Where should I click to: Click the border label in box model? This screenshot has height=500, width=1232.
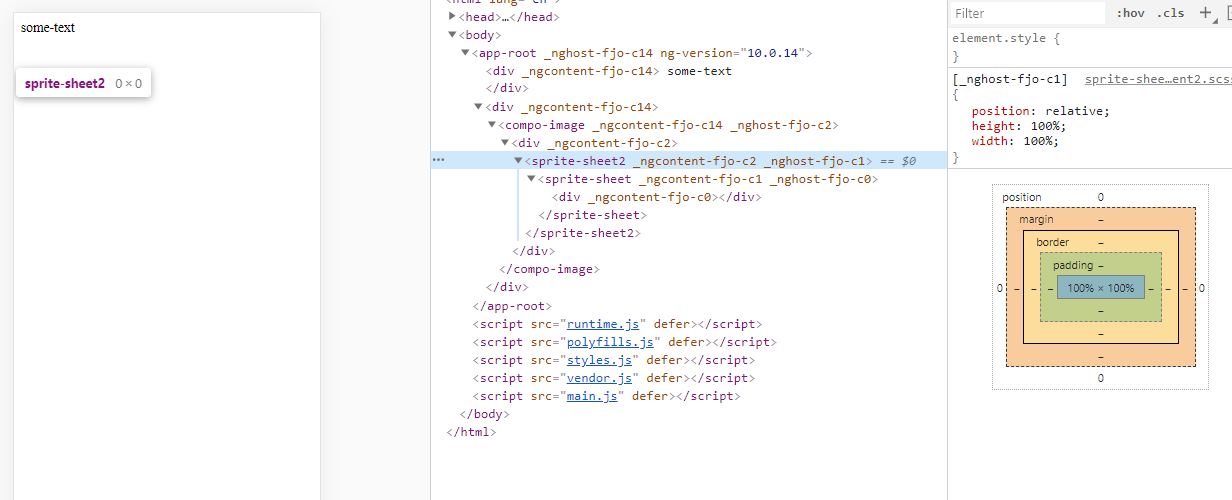(1052, 243)
